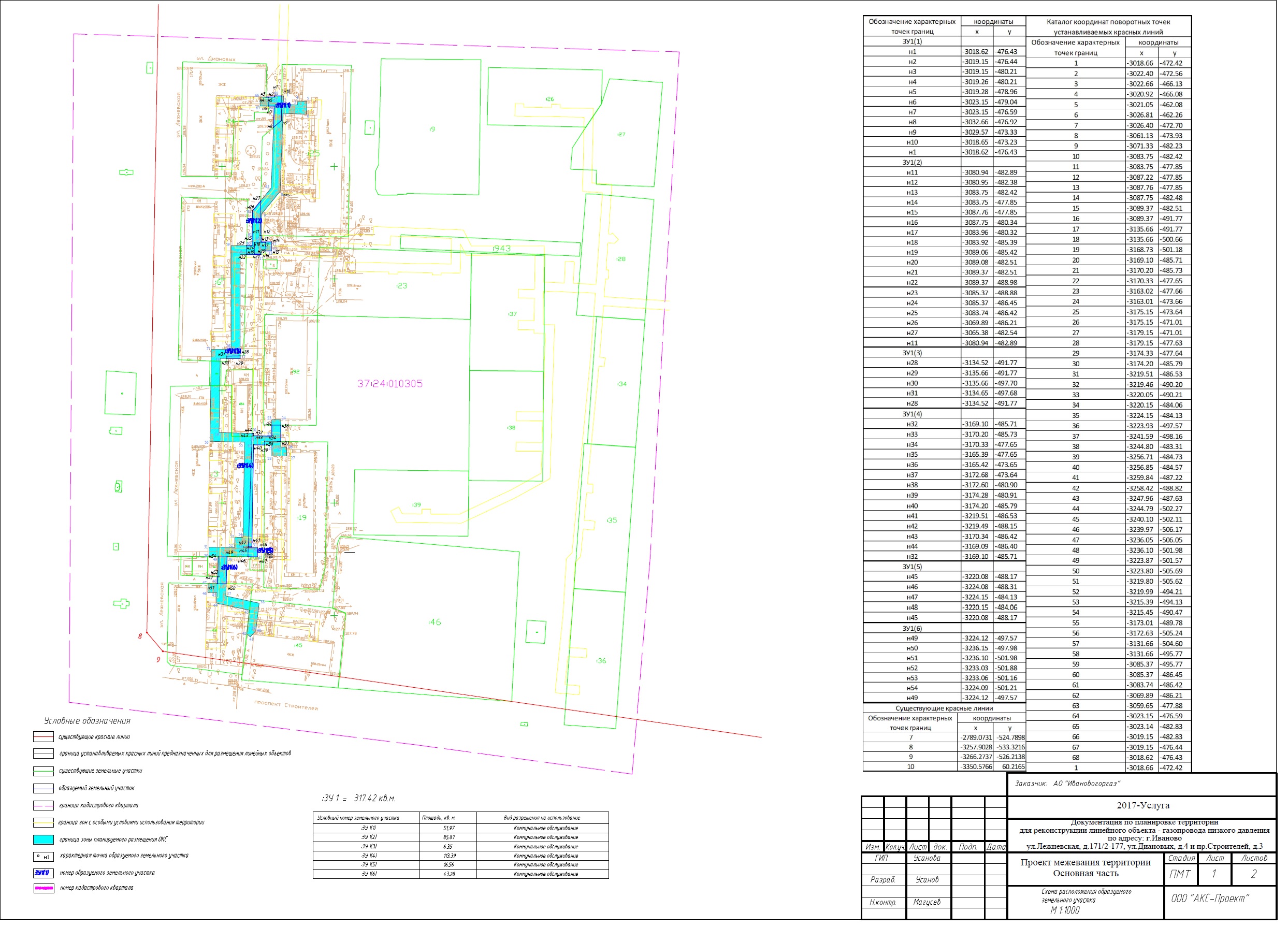Click the blue 'ЗУ1(1)' legend sample box
The image size is (1288, 927).
(43, 873)
